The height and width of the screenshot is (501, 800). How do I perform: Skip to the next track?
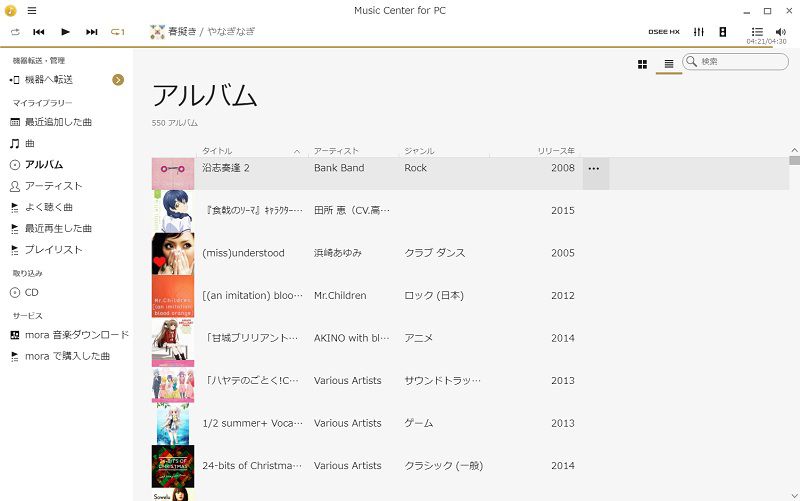(x=92, y=32)
